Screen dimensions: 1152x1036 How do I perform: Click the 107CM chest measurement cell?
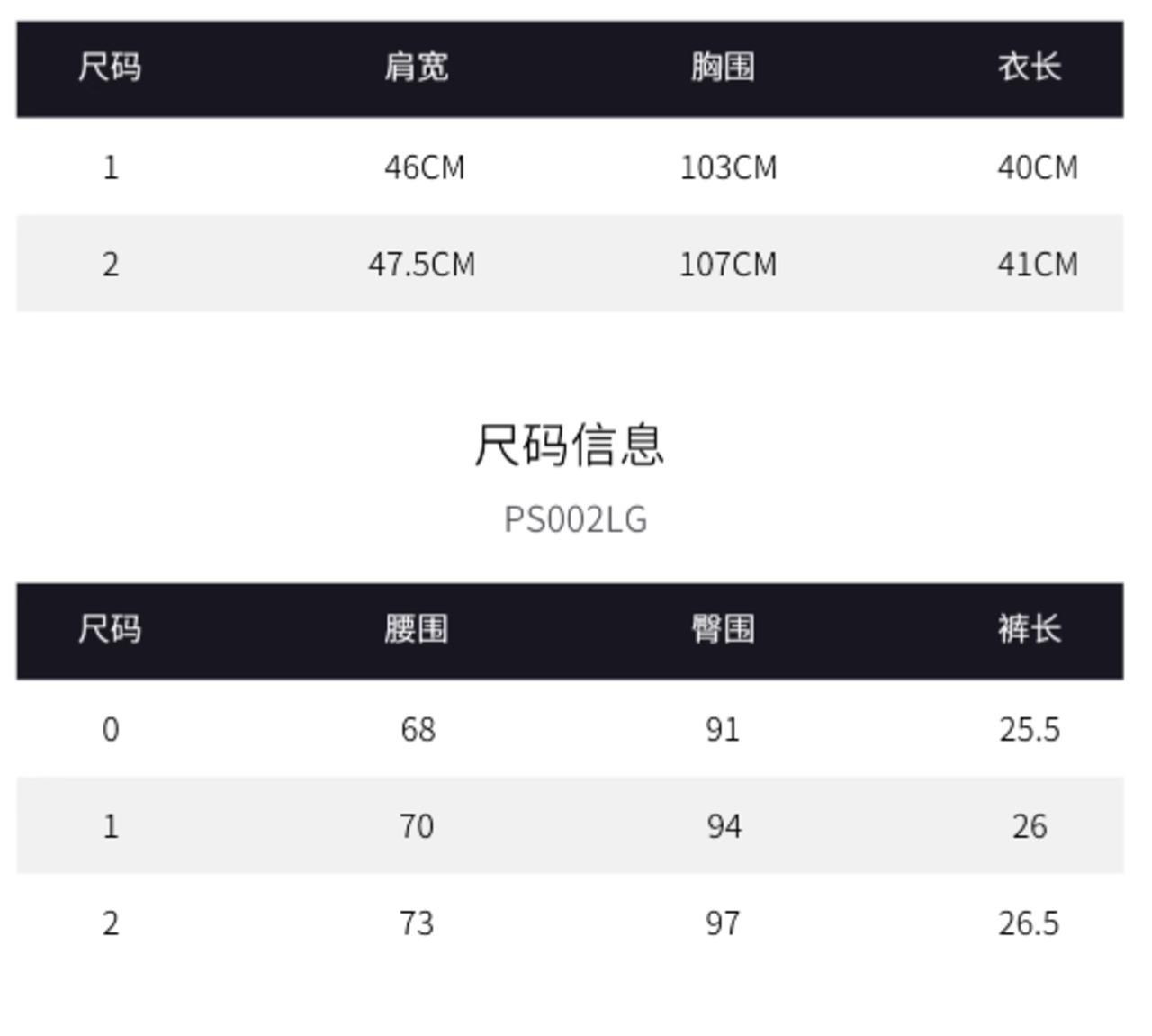pyautogui.click(x=728, y=265)
